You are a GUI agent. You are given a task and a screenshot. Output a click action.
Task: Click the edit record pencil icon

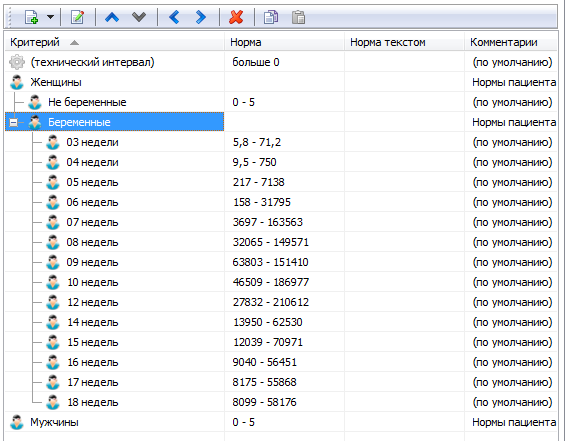pyautogui.click(x=77, y=17)
